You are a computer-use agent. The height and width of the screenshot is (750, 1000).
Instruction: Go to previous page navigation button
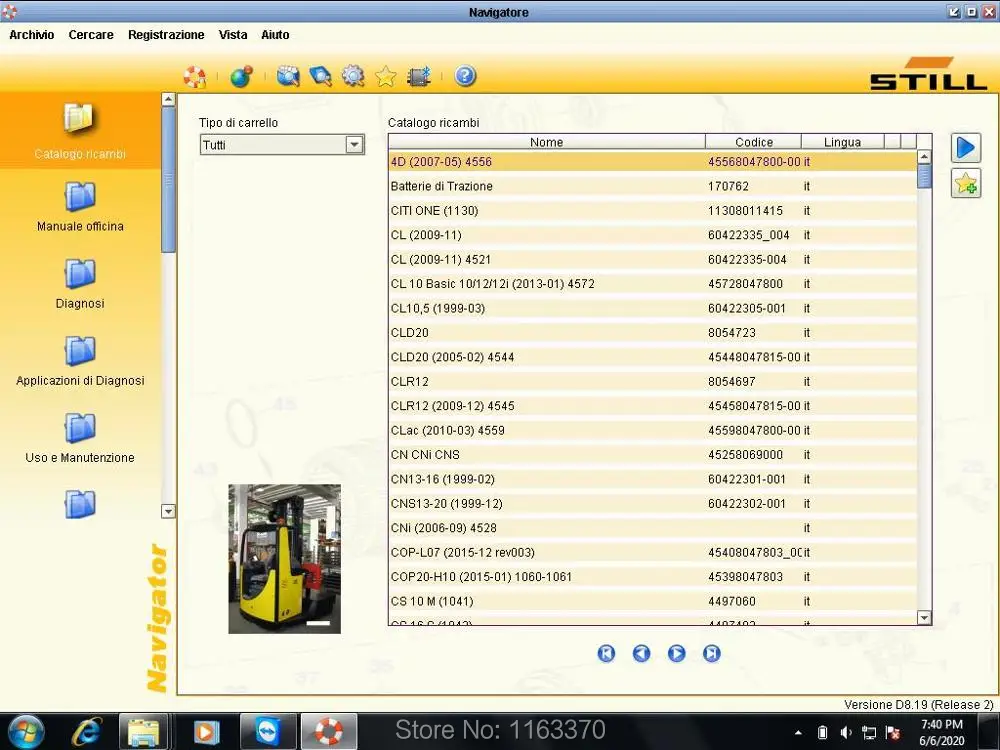pyautogui.click(x=641, y=653)
